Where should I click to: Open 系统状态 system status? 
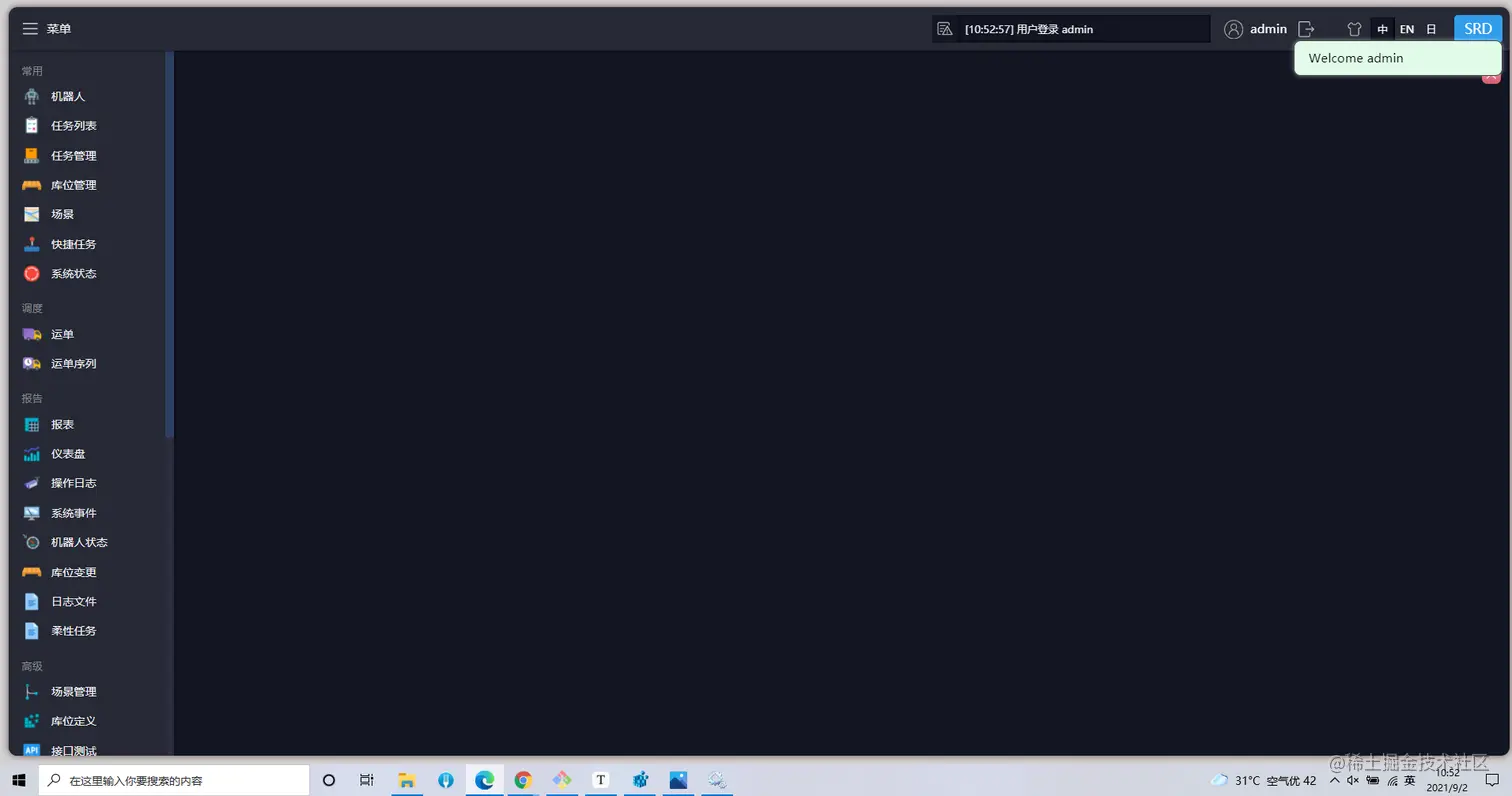(73, 273)
